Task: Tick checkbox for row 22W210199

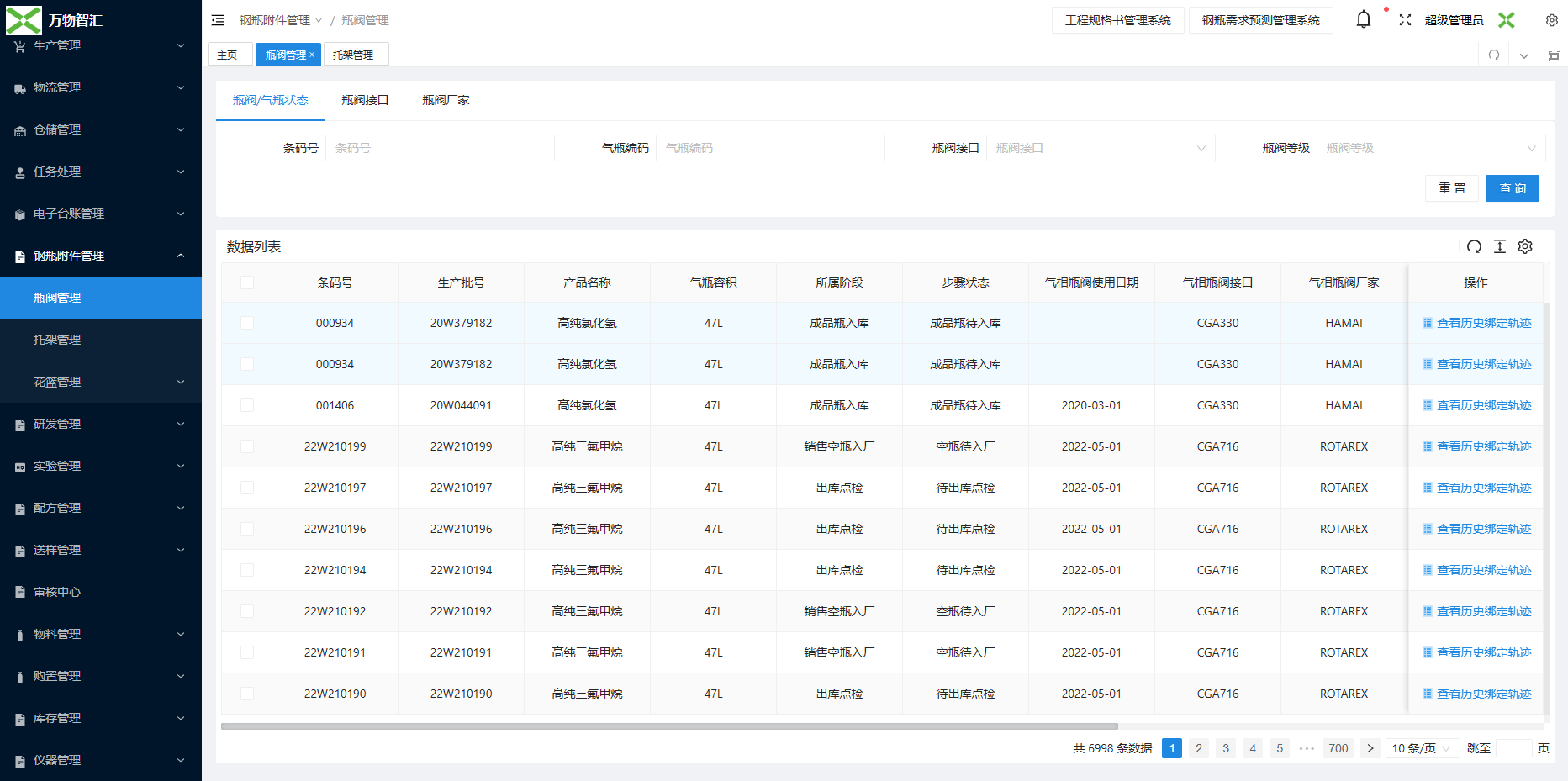Action: click(247, 446)
